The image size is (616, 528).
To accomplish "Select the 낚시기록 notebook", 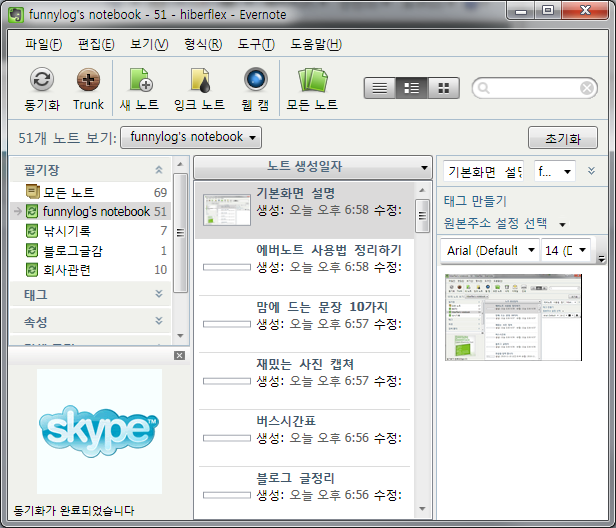I will coord(91,231).
